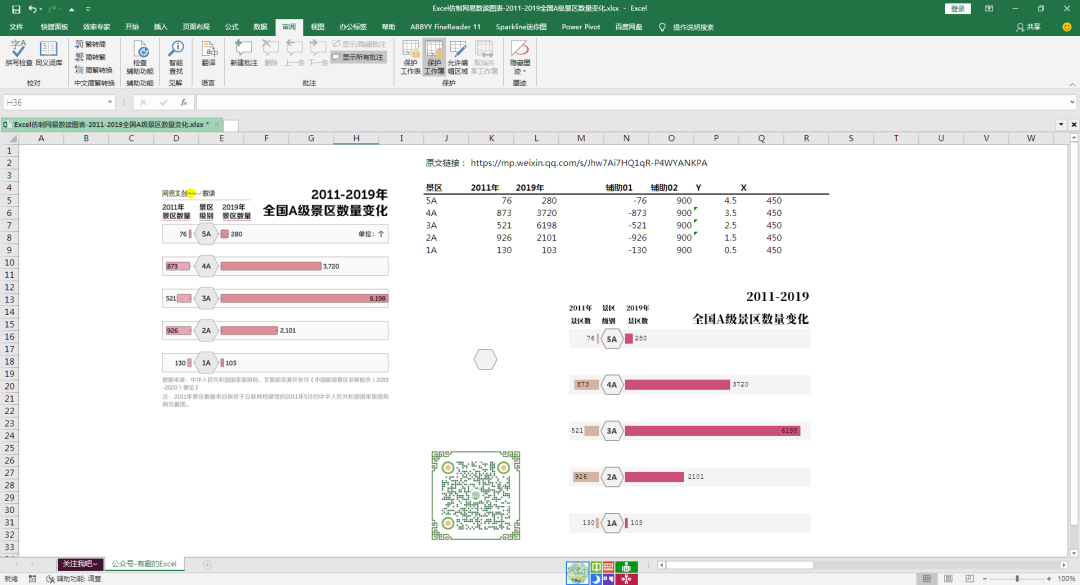Click the Tell Me search box (操作说明搜索)
This screenshot has width=1080, height=585.
pyautogui.click(x=685, y=27)
